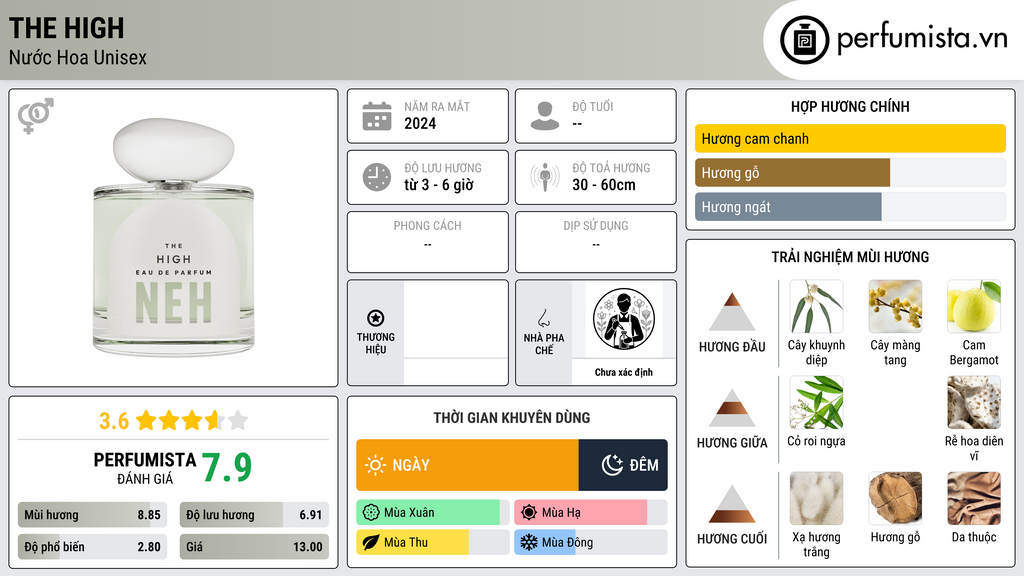
Task: Click the sillage radiating person icon
Action: [545, 177]
